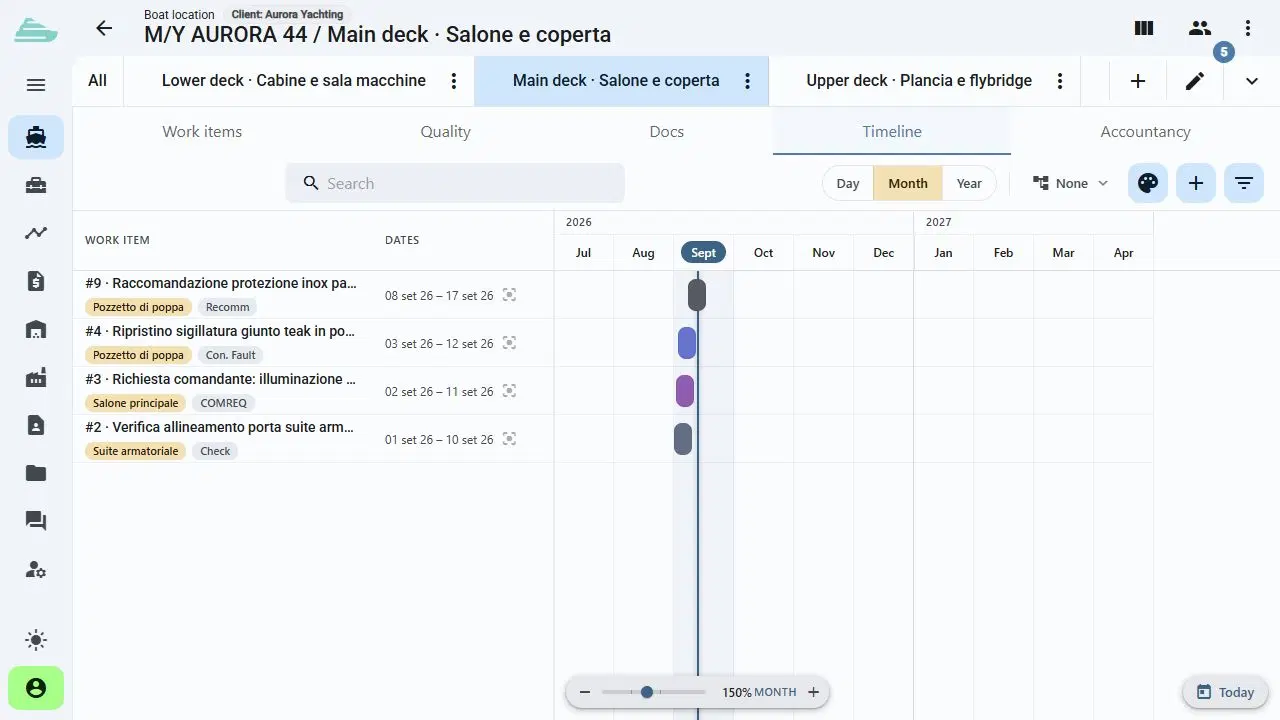Open work item #3 Richiesta comandante illuminazione
This screenshot has width=1280, height=720.
[x=221, y=379]
